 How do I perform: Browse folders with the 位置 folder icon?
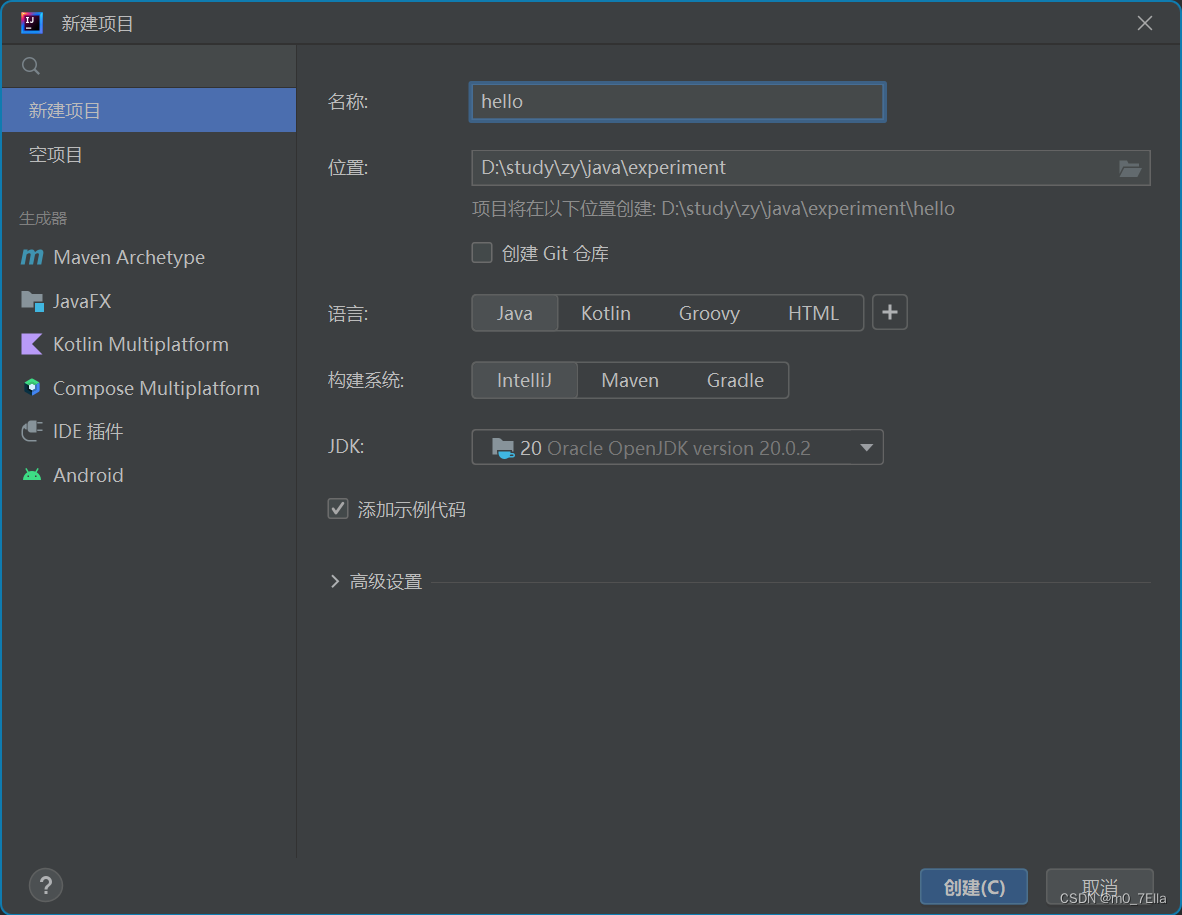(1130, 168)
